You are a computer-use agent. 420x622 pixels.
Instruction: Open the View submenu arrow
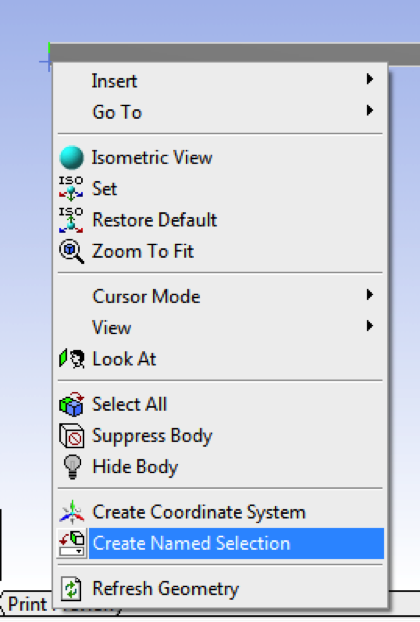pyautogui.click(x=370, y=326)
